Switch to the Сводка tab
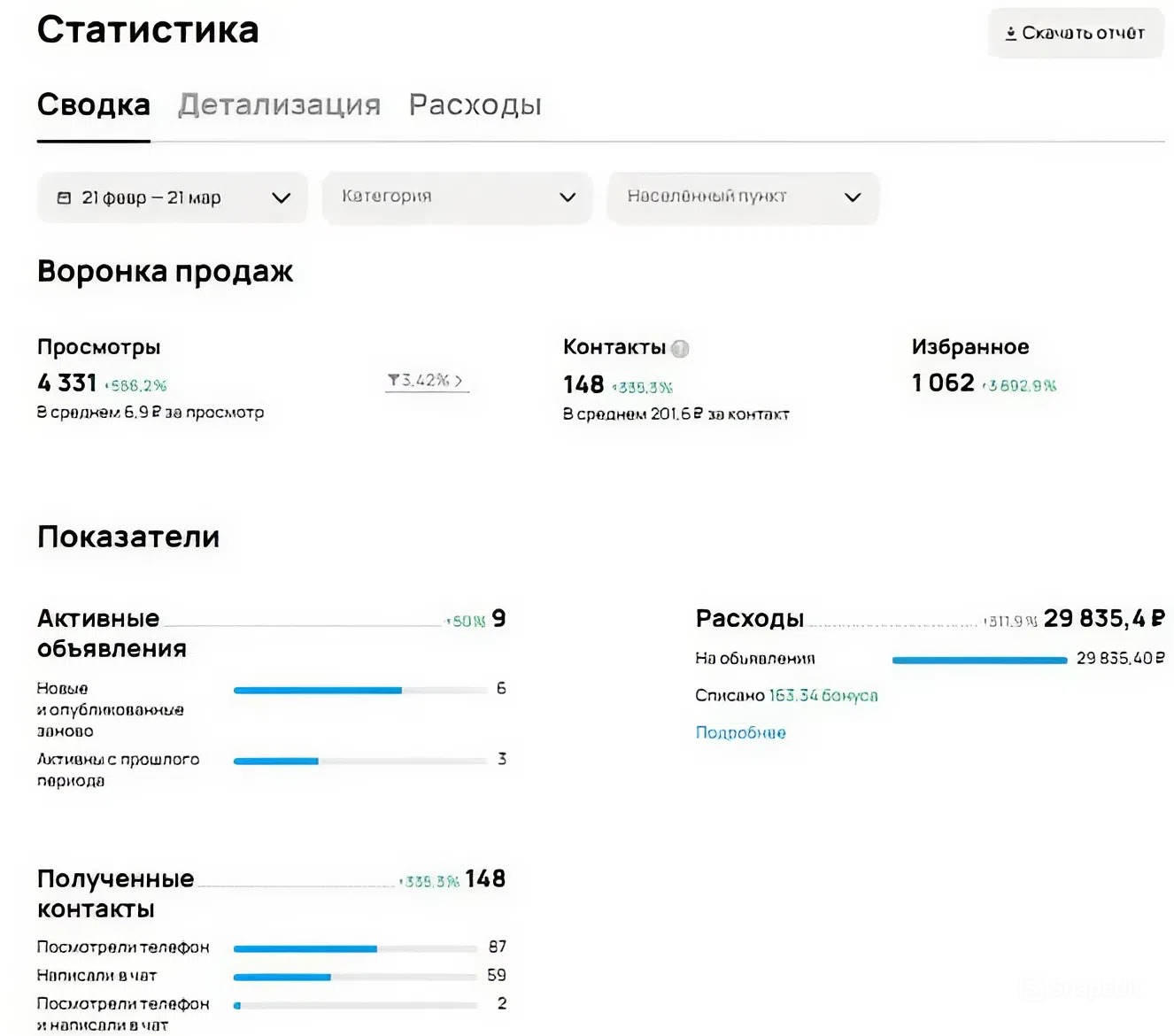 [x=94, y=104]
